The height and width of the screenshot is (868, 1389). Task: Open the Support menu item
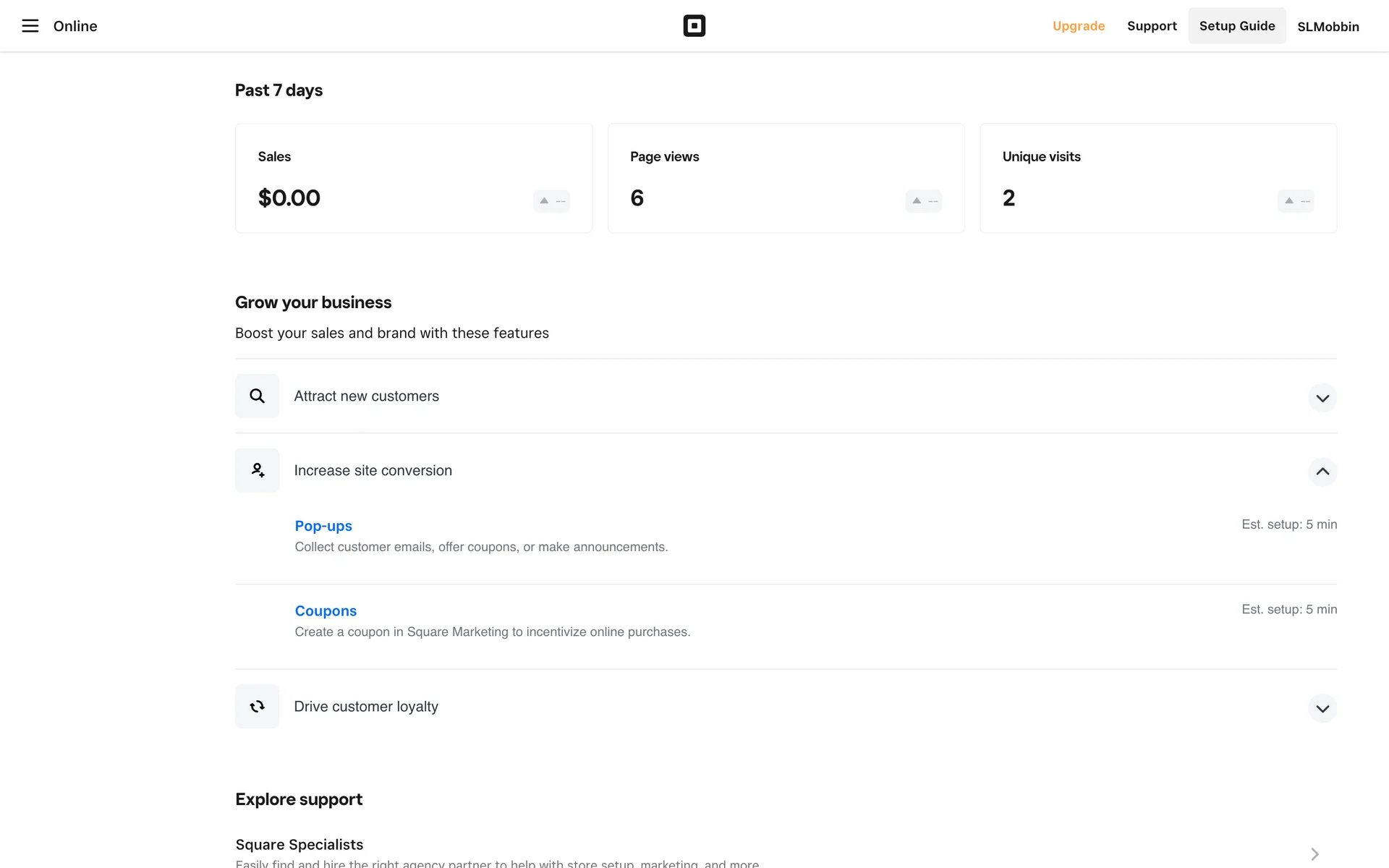[1151, 26]
